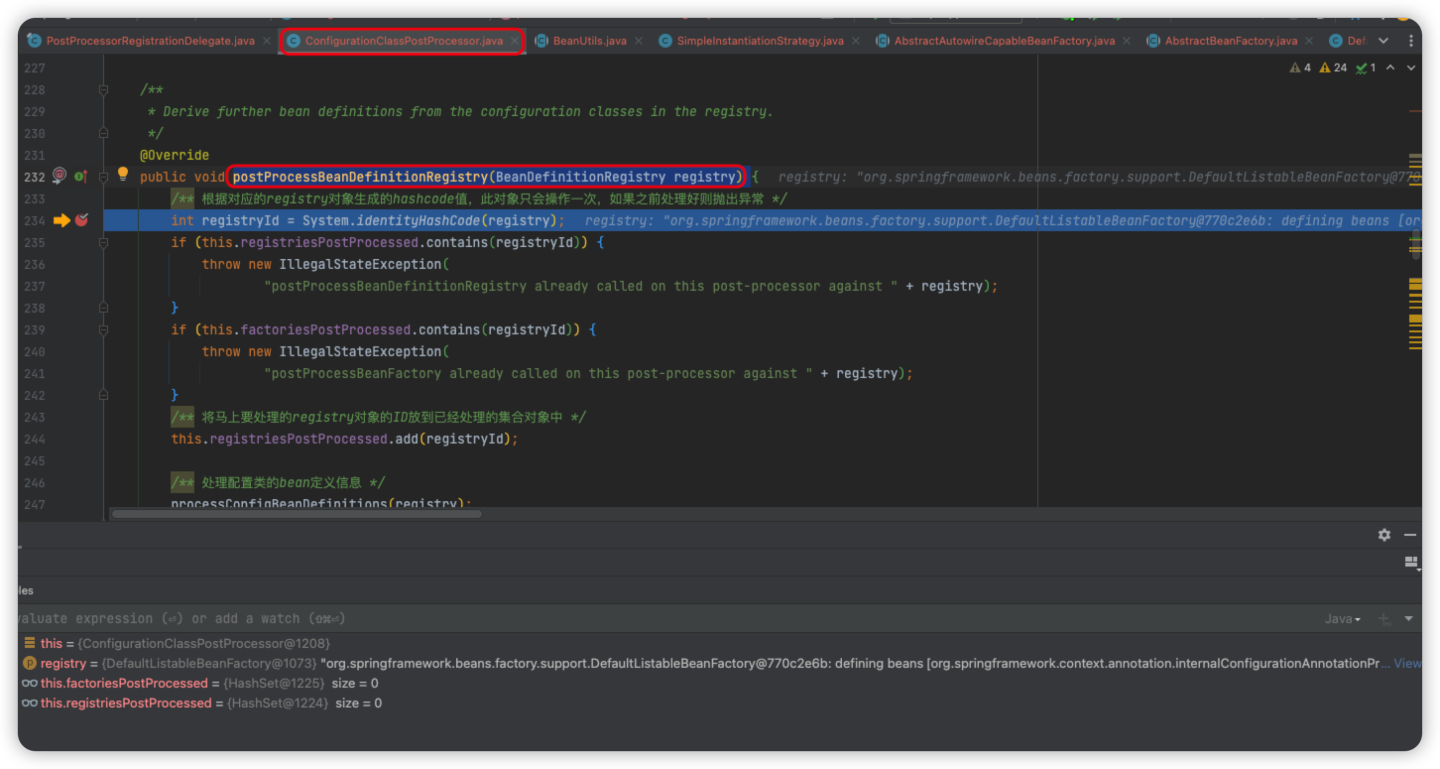Click fold end marker on line 230

pyautogui.click(x=103, y=133)
